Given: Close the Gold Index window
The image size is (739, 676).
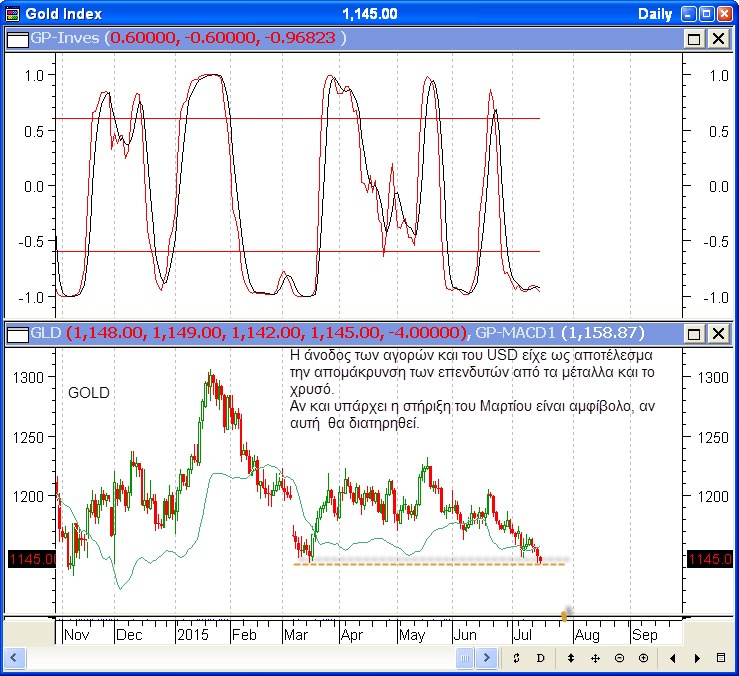Looking at the screenshot, I should click(x=725, y=14).
